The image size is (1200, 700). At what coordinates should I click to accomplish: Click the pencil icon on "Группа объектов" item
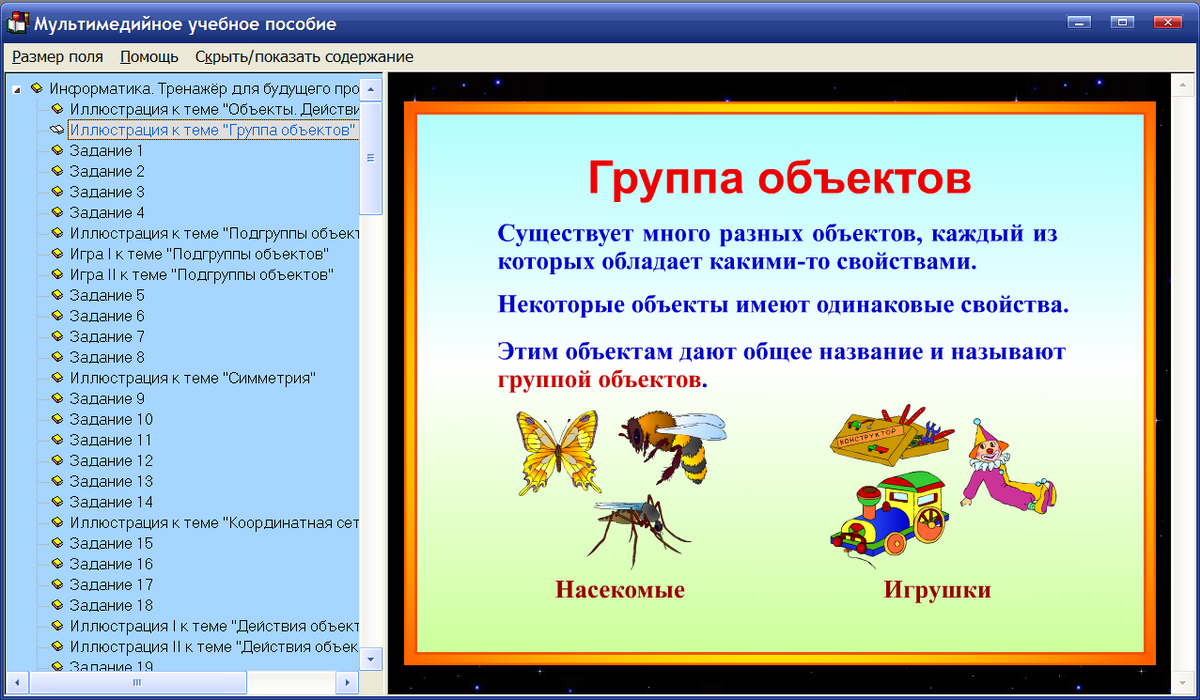58,129
